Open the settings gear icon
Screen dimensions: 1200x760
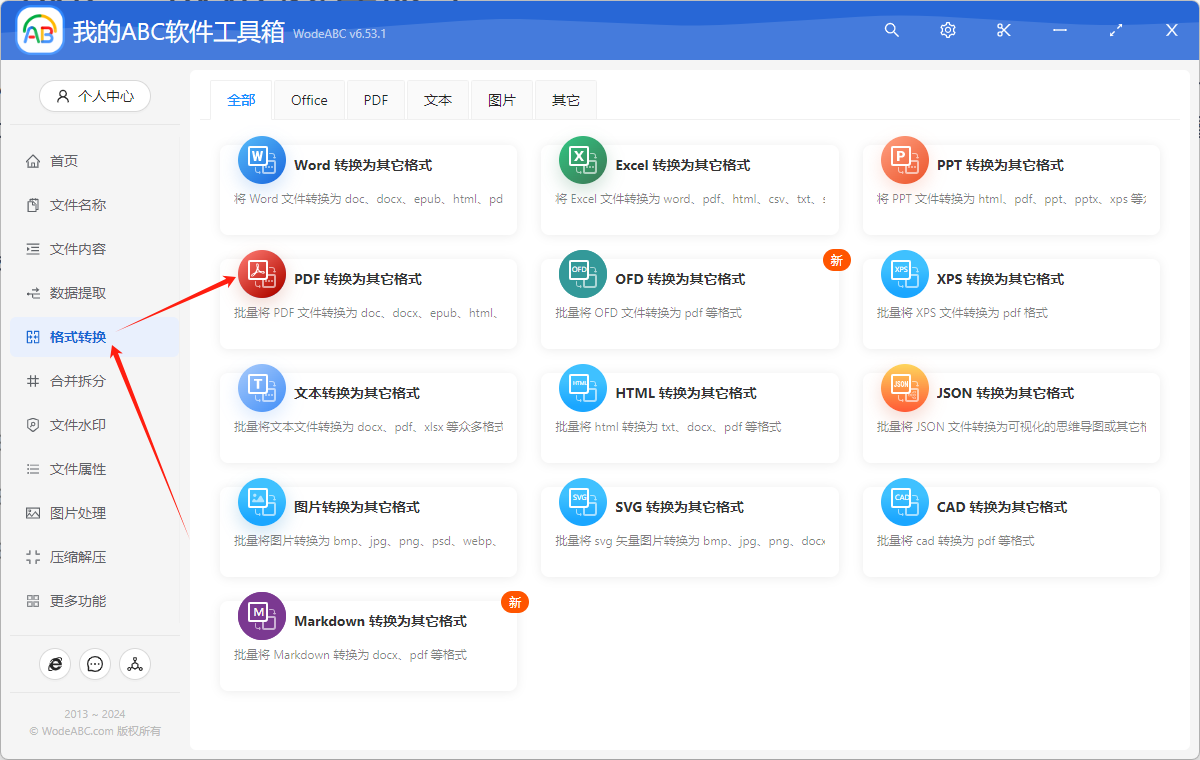(x=947, y=30)
